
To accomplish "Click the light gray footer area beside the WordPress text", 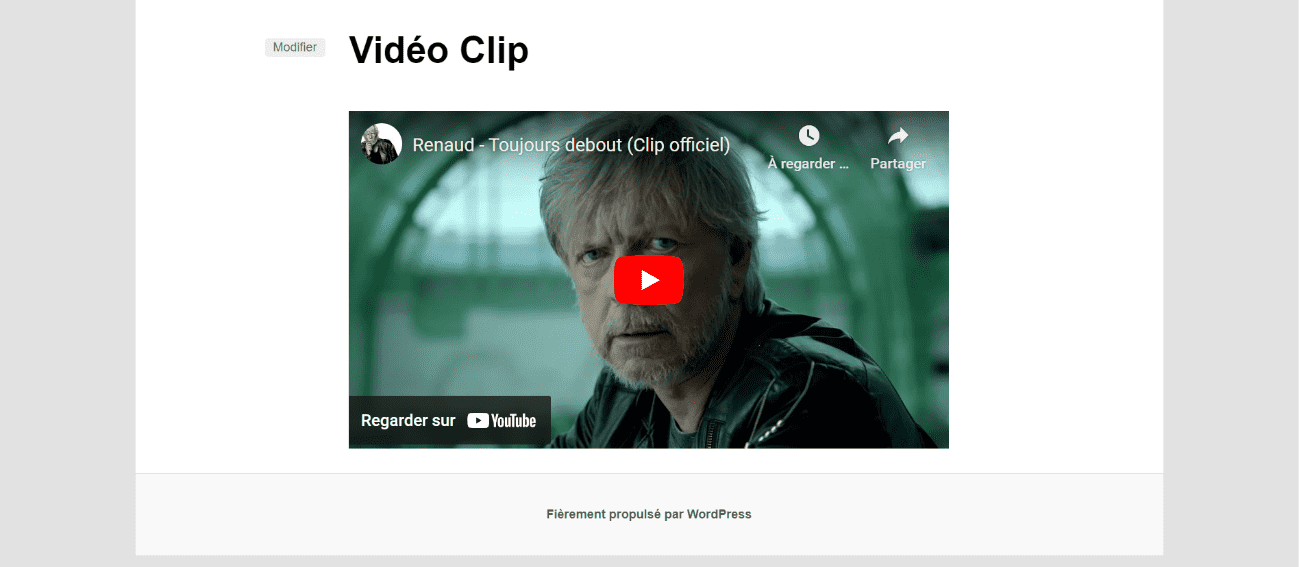I will 950,514.
